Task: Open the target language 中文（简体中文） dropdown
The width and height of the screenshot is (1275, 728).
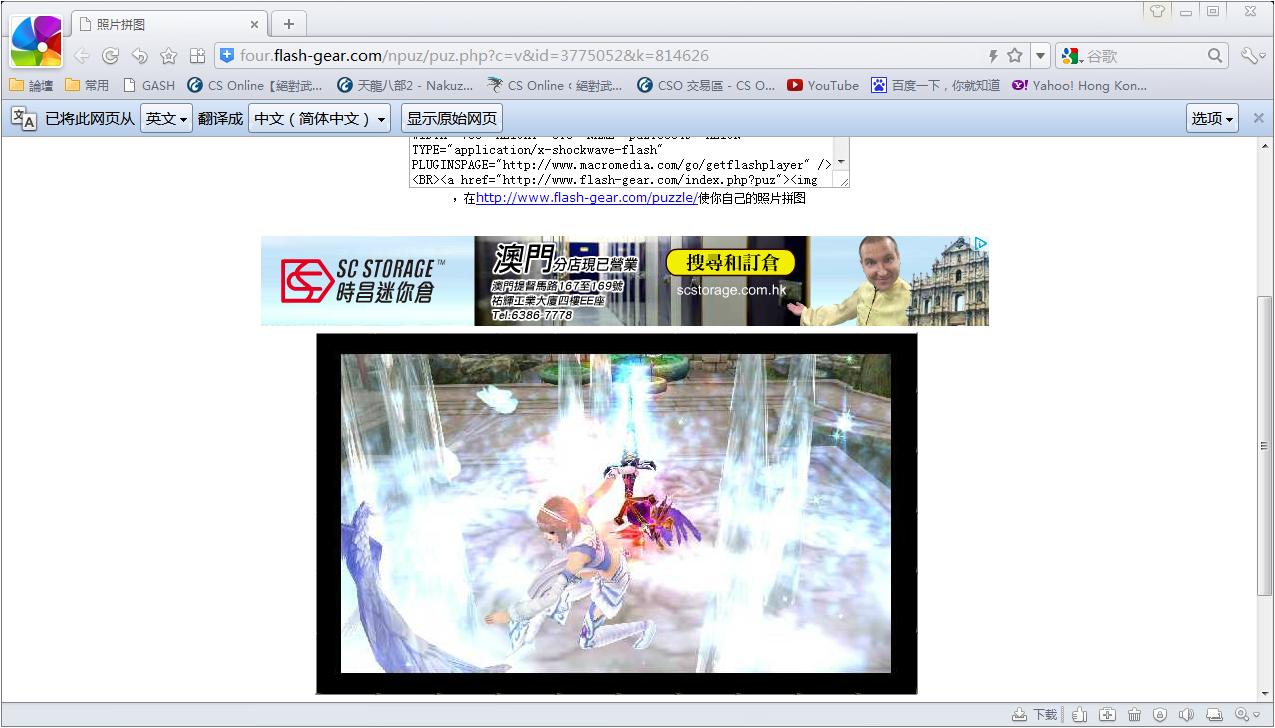Action: click(x=320, y=119)
